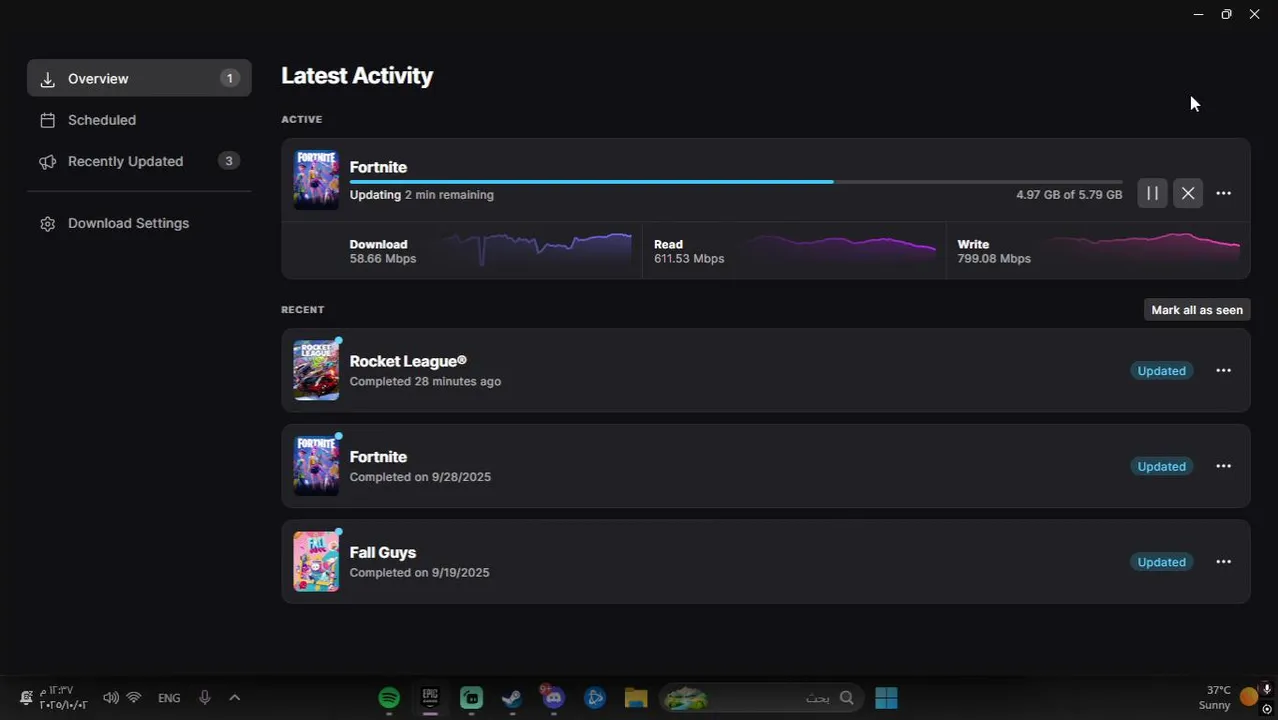Viewport: 1278px width, 720px height.
Task: Click Epic Games Launcher taskbar icon
Action: [x=430, y=698]
